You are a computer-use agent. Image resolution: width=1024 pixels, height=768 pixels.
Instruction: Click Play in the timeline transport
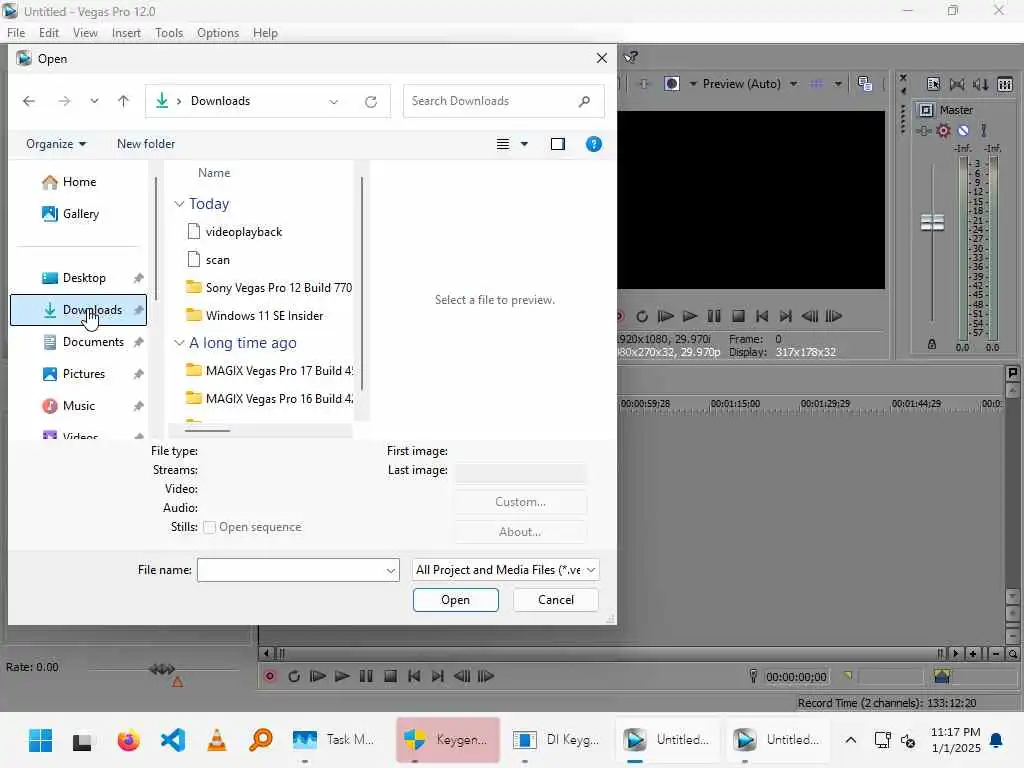[x=342, y=677]
